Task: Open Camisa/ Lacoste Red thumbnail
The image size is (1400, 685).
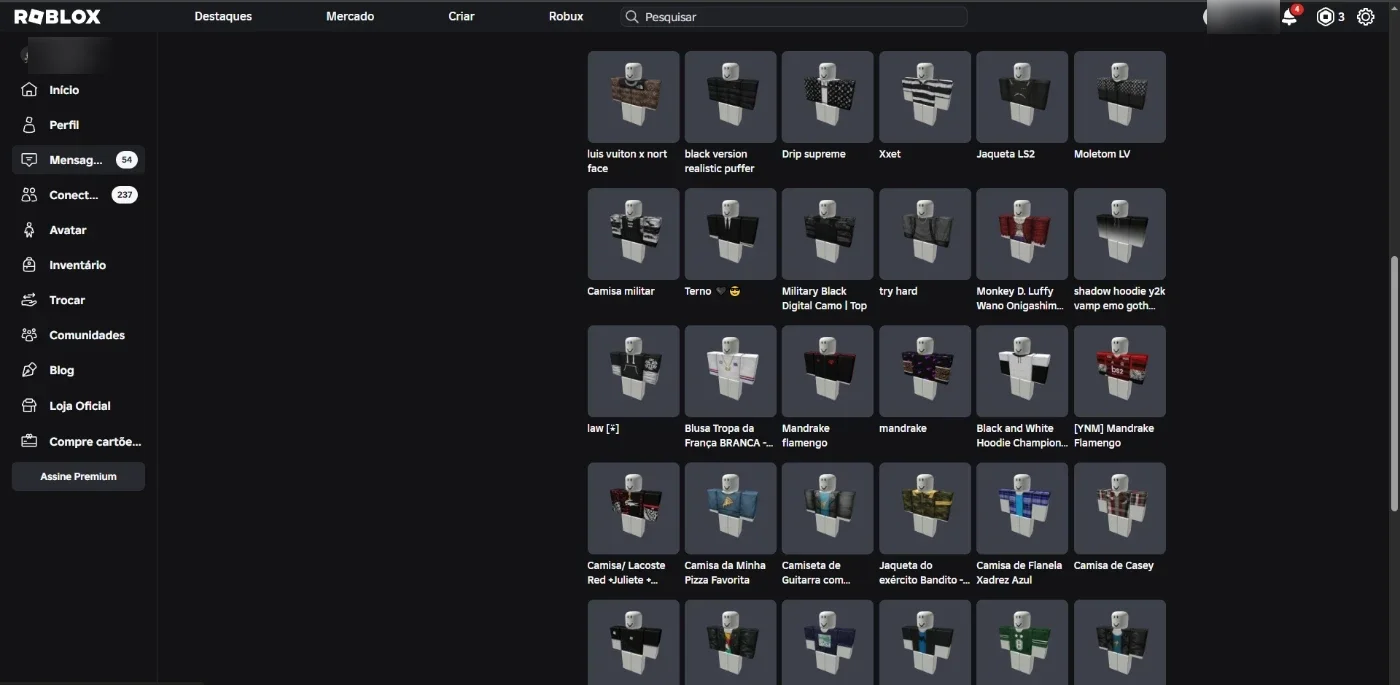Action: pos(634,508)
